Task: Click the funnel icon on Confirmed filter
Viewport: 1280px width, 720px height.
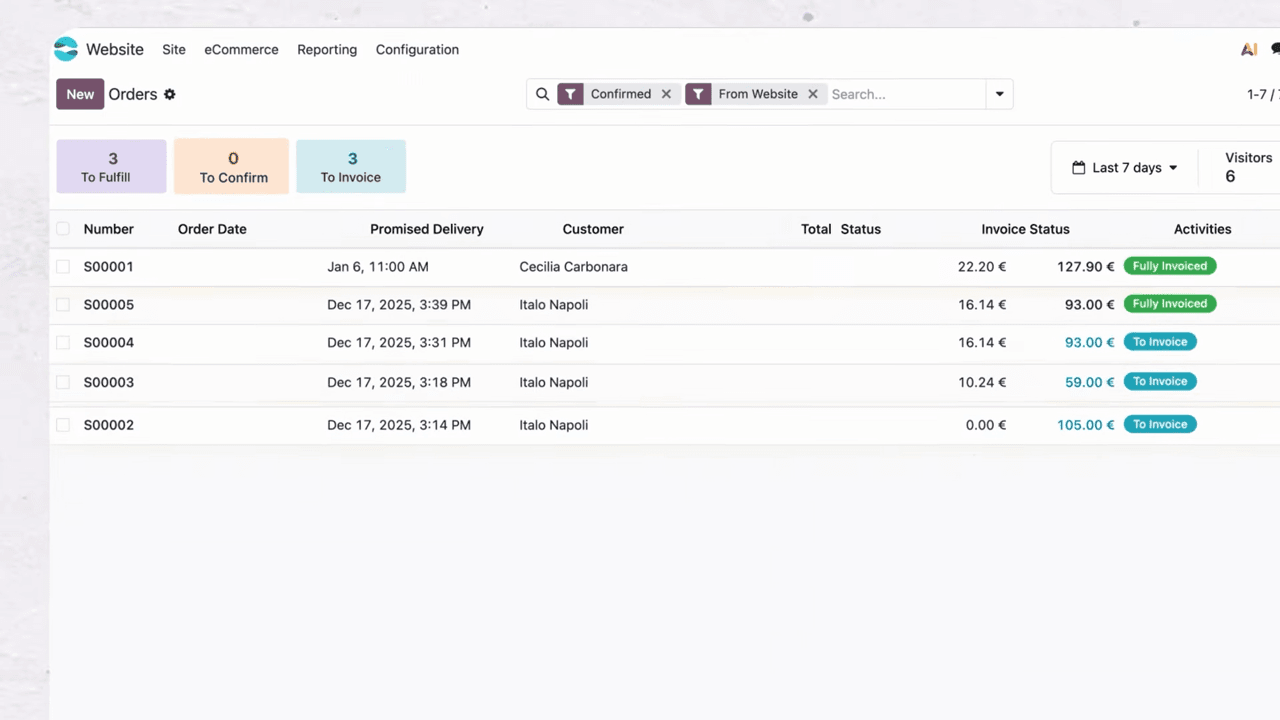Action: pyautogui.click(x=570, y=94)
